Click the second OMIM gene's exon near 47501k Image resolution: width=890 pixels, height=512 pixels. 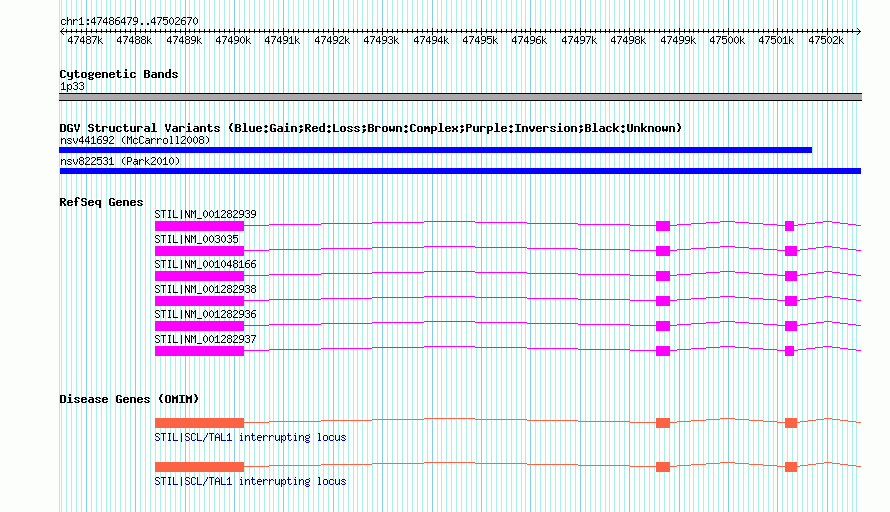791,467
